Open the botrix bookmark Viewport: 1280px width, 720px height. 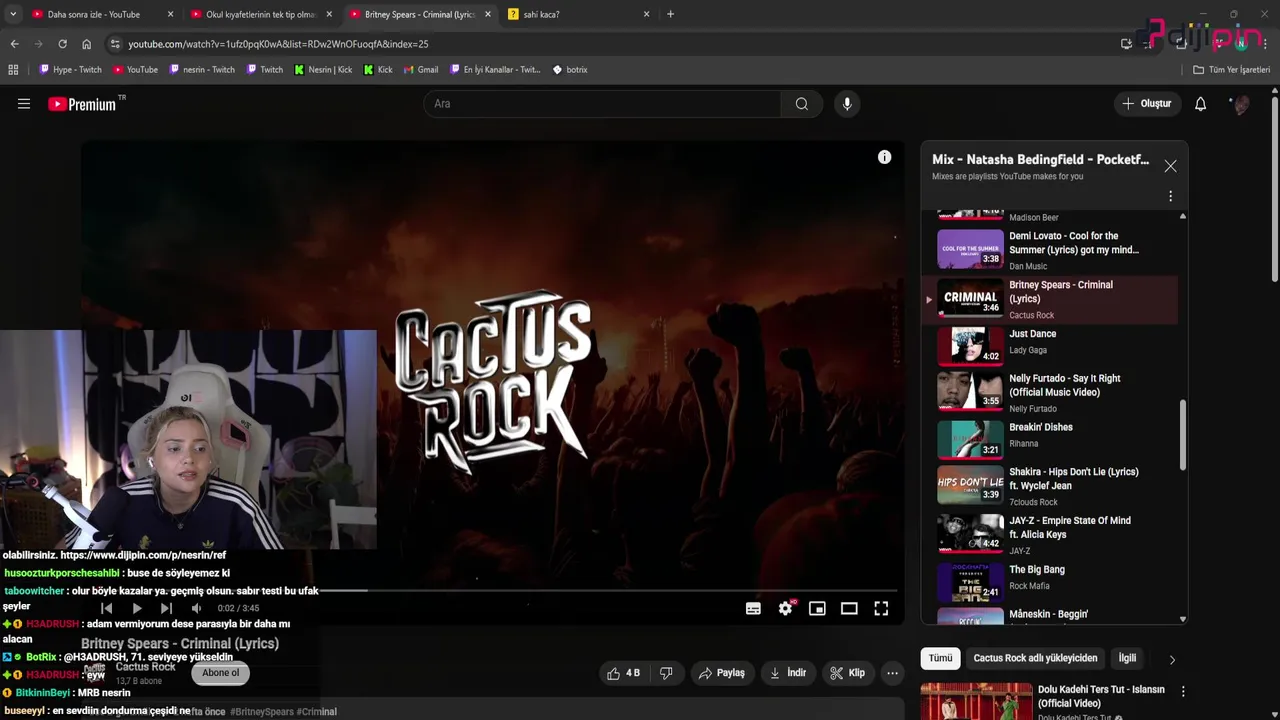click(x=570, y=70)
